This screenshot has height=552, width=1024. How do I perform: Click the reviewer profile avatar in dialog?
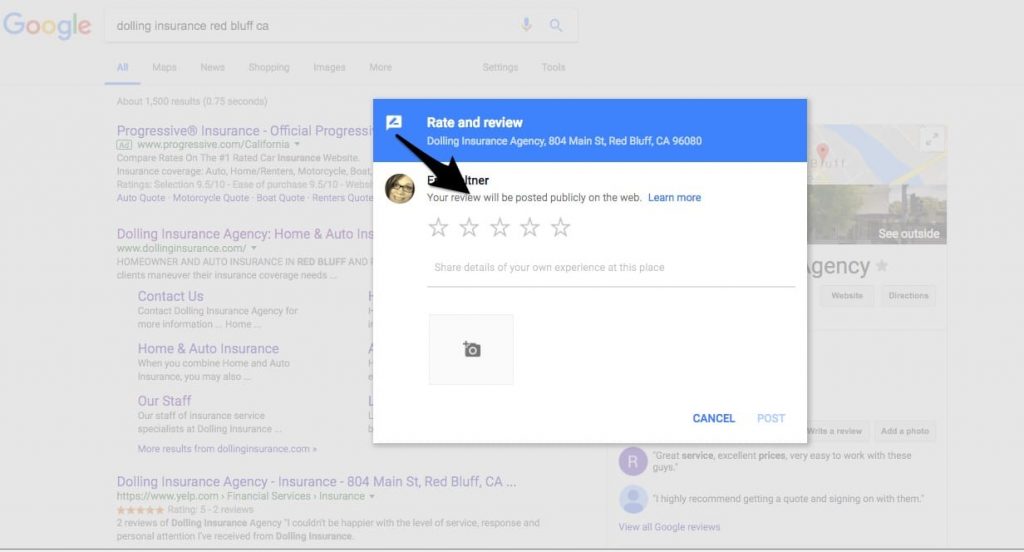(400, 189)
